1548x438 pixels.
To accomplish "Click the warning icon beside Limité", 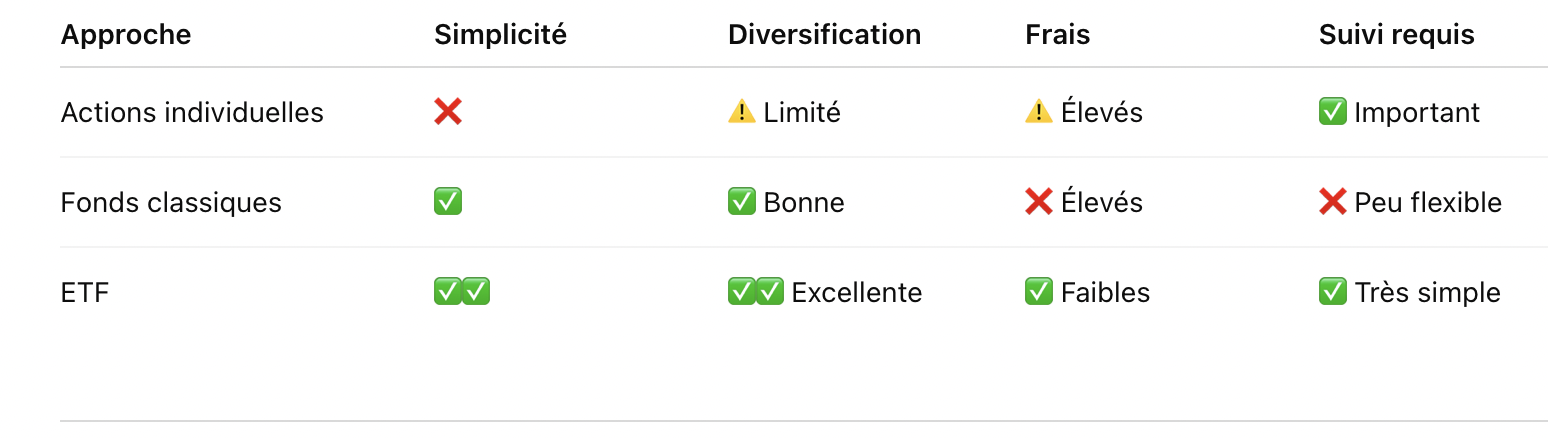I will [x=742, y=112].
